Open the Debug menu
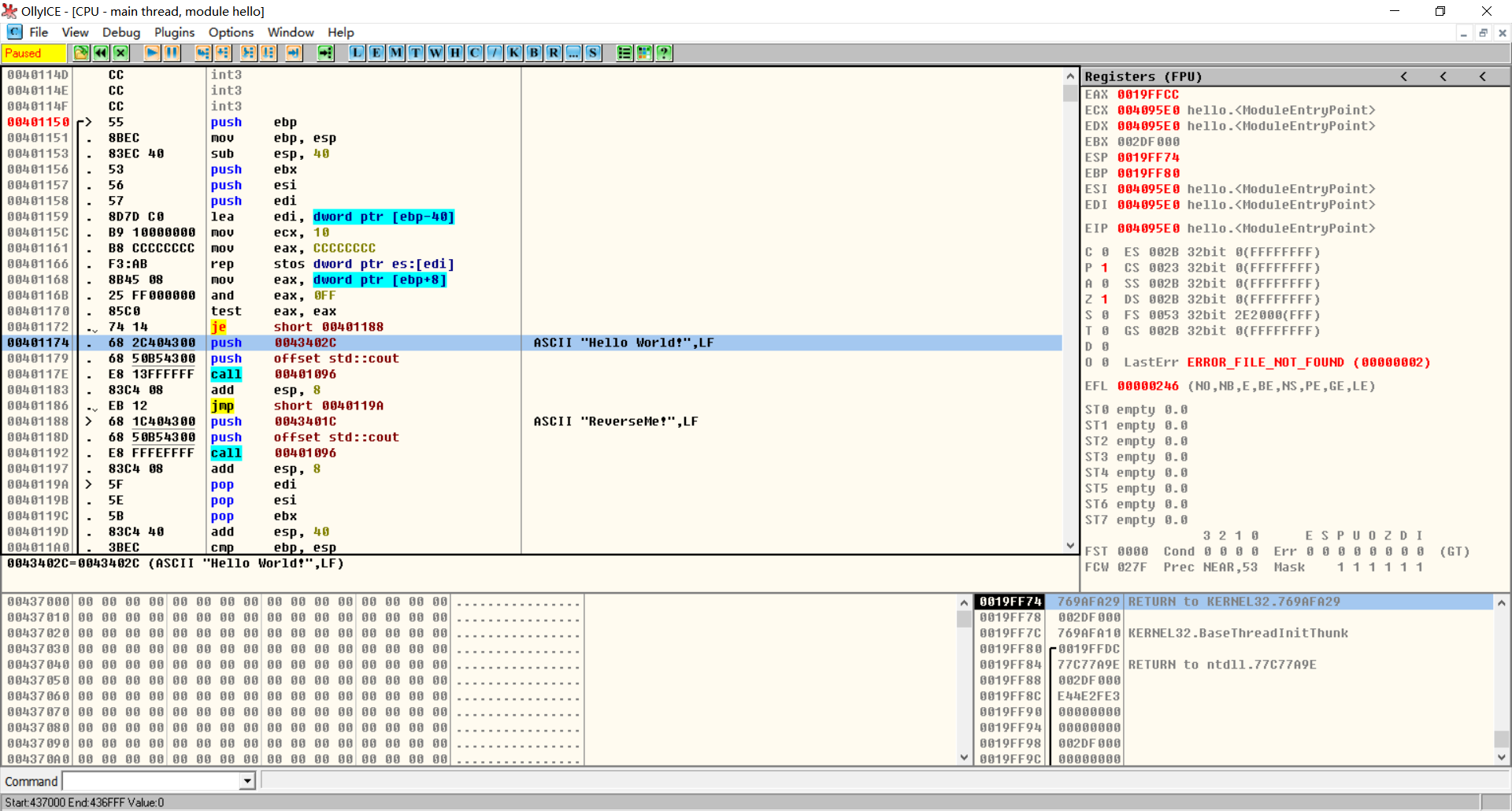Image resolution: width=1512 pixels, height=811 pixels. (120, 32)
